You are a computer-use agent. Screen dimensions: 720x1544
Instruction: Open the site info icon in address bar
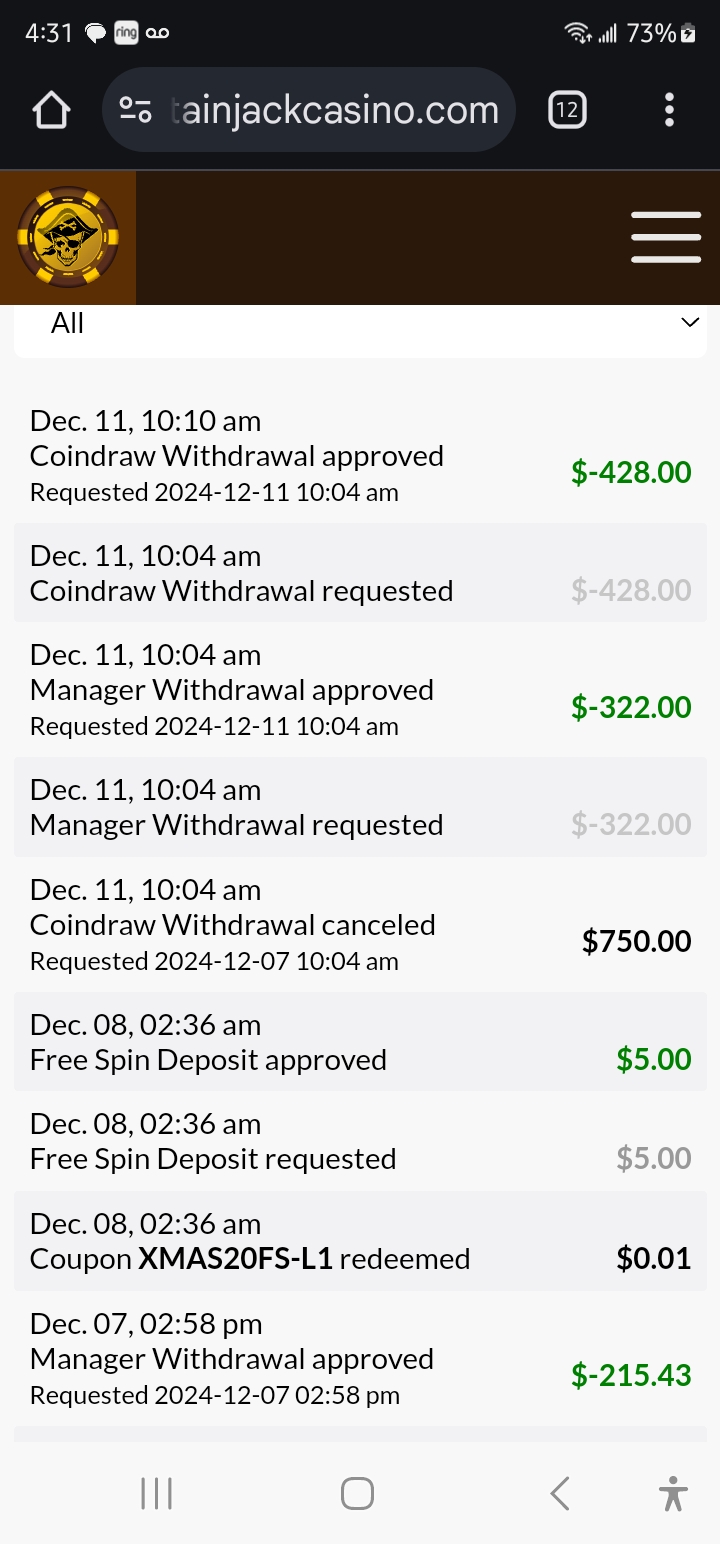(x=135, y=110)
